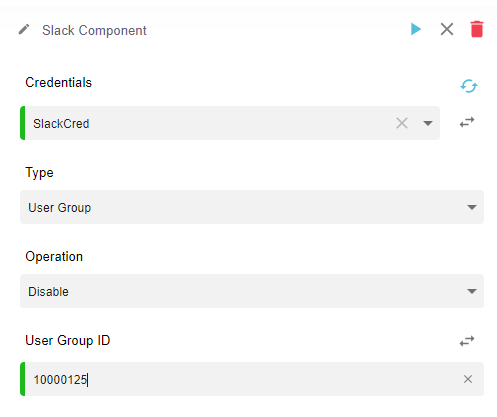Click the SlackCred credential field text
497x417 pixels.
click(x=61, y=124)
